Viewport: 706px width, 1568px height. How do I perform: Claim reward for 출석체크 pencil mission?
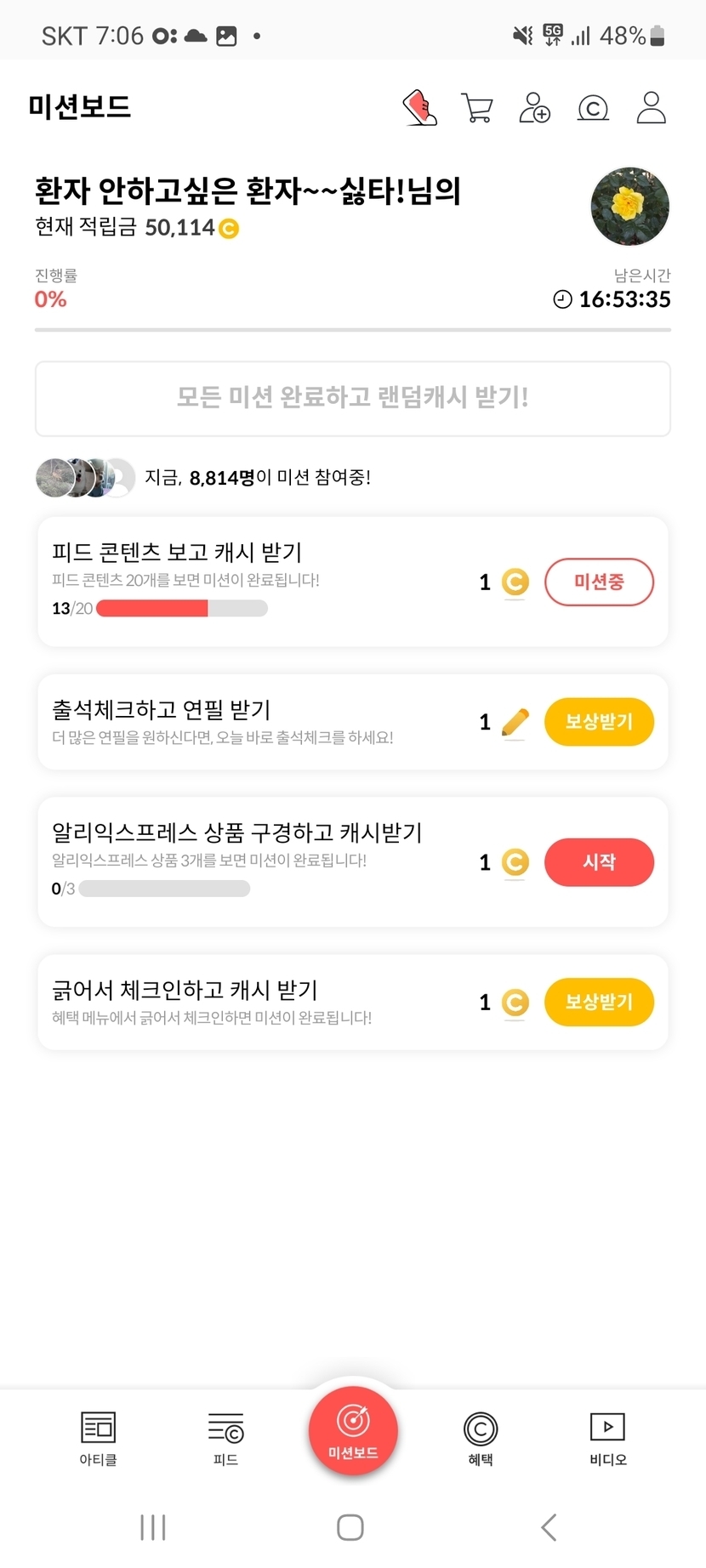point(599,722)
